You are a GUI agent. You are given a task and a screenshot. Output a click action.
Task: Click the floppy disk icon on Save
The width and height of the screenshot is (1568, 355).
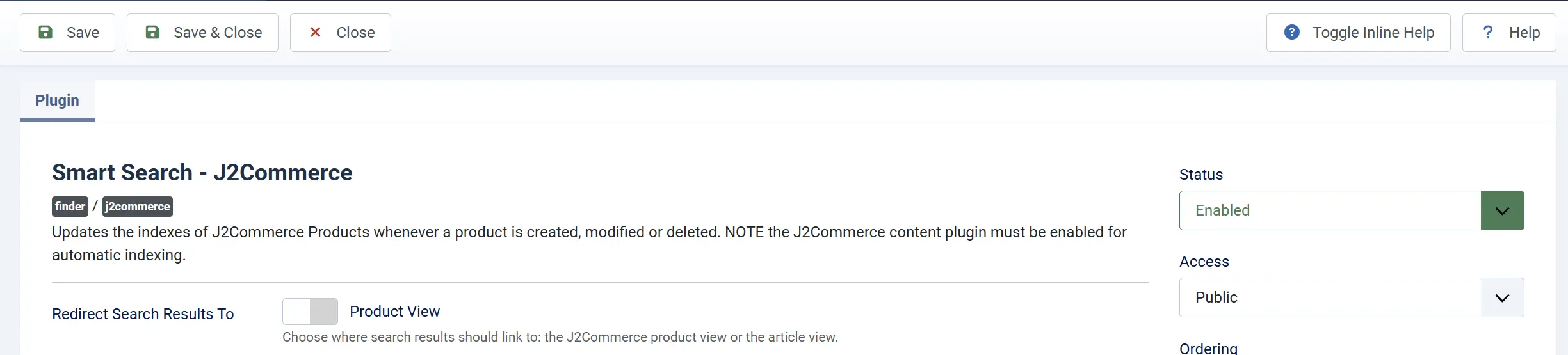(45, 32)
